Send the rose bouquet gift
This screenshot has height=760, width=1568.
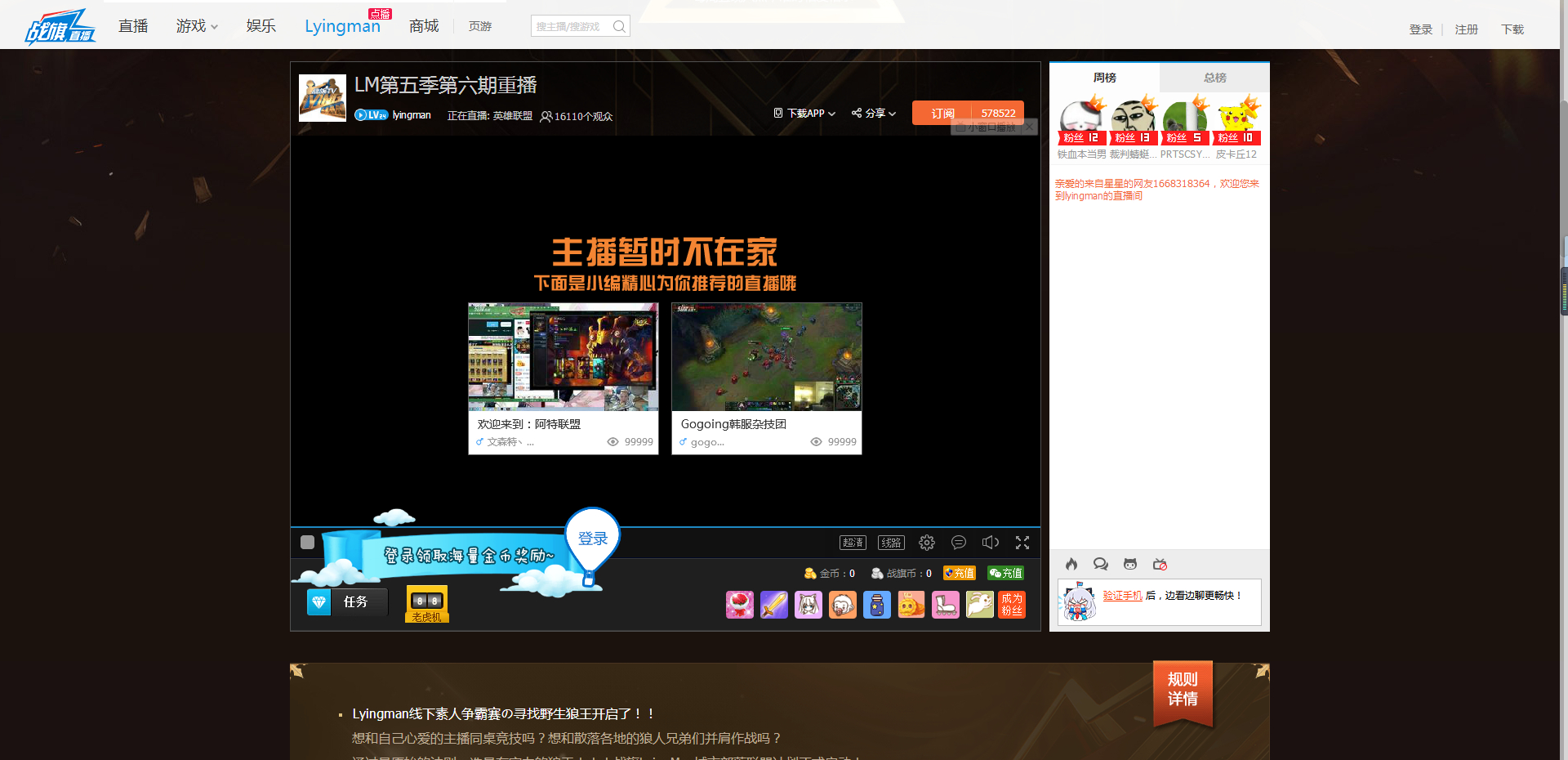click(x=740, y=605)
